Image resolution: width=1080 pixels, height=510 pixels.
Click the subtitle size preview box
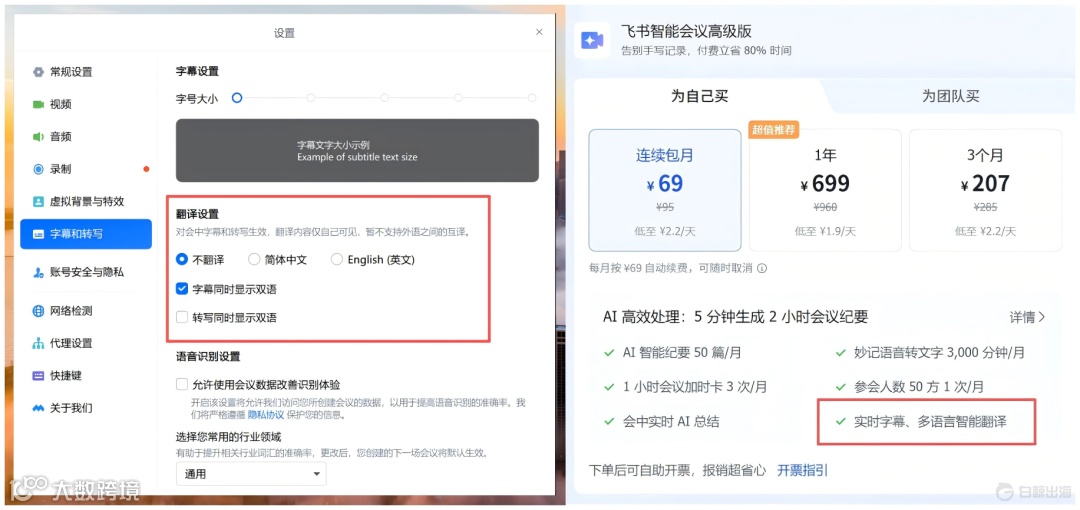(357, 150)
